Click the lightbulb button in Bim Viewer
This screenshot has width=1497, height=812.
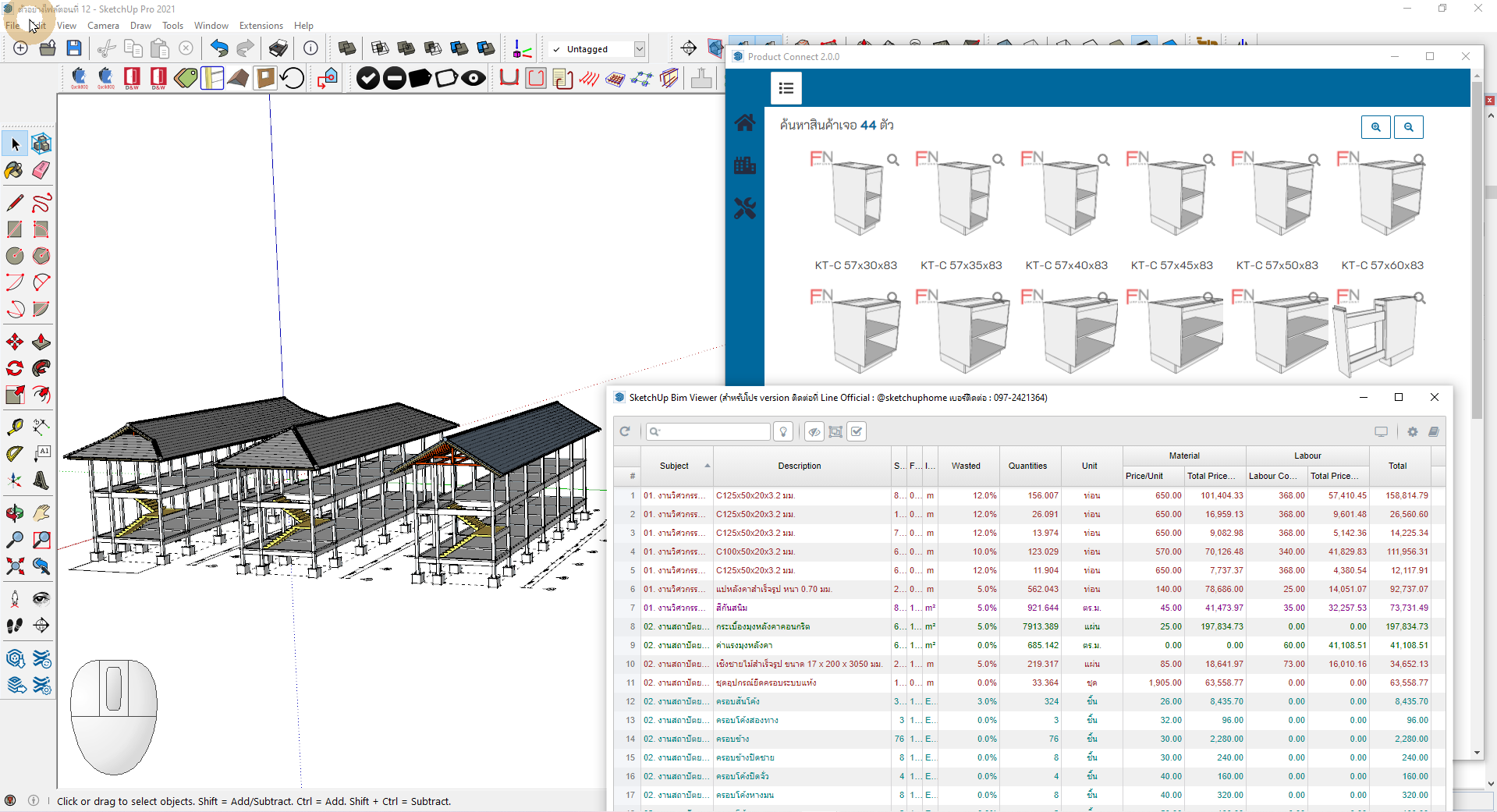pos(783,431)
